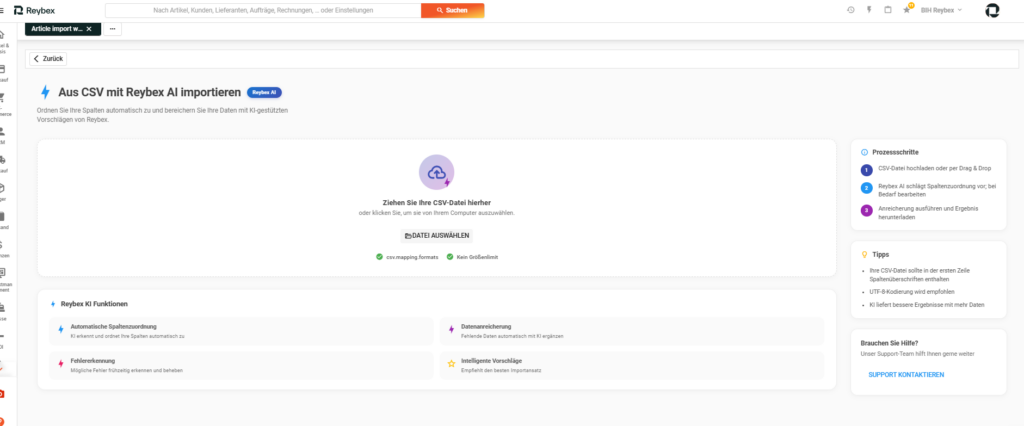Toggle the hamburger menu icon
1024x426 pixels.
pyautogui.click(x=2, y=10)
